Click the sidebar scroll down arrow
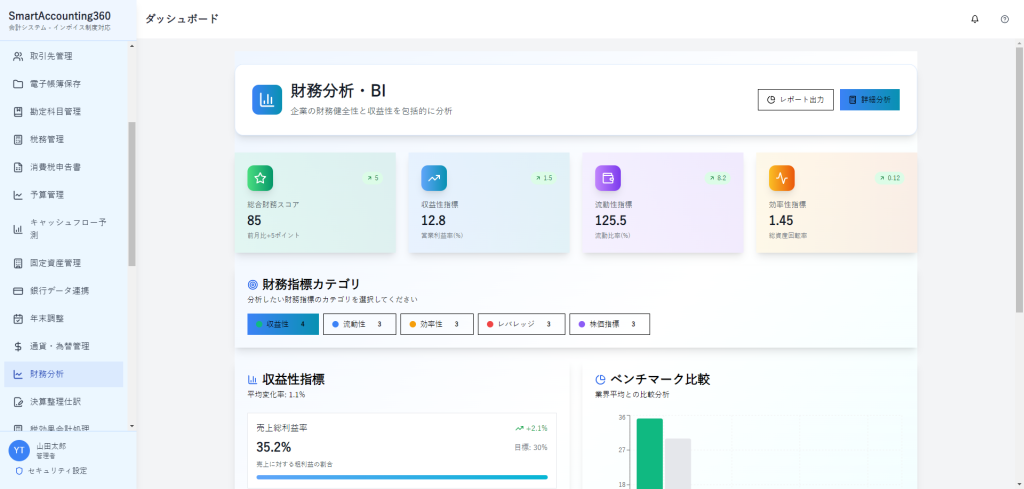 132,426
